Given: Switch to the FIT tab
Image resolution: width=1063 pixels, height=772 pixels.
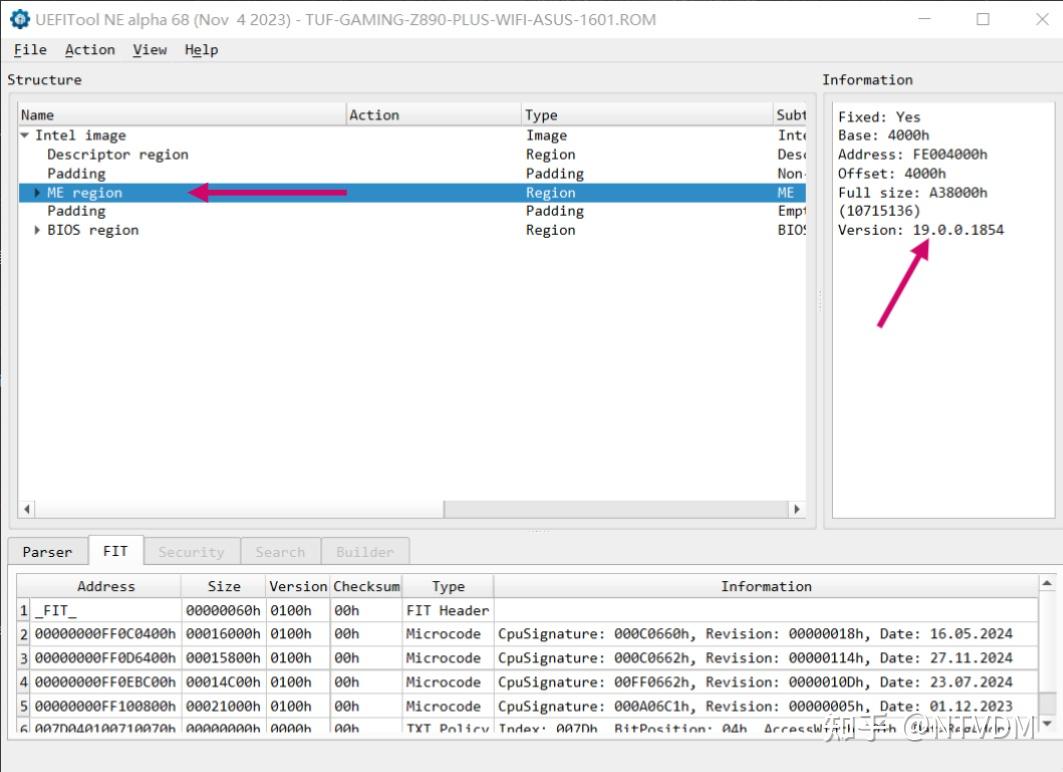Looking at the screenshot, I should (x=116, y=550).
